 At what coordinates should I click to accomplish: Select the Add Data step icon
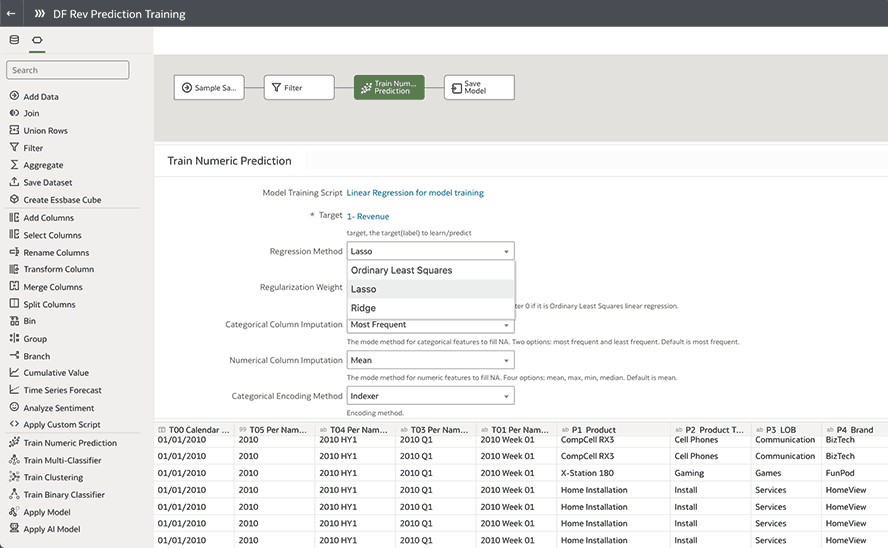[14, 96]
